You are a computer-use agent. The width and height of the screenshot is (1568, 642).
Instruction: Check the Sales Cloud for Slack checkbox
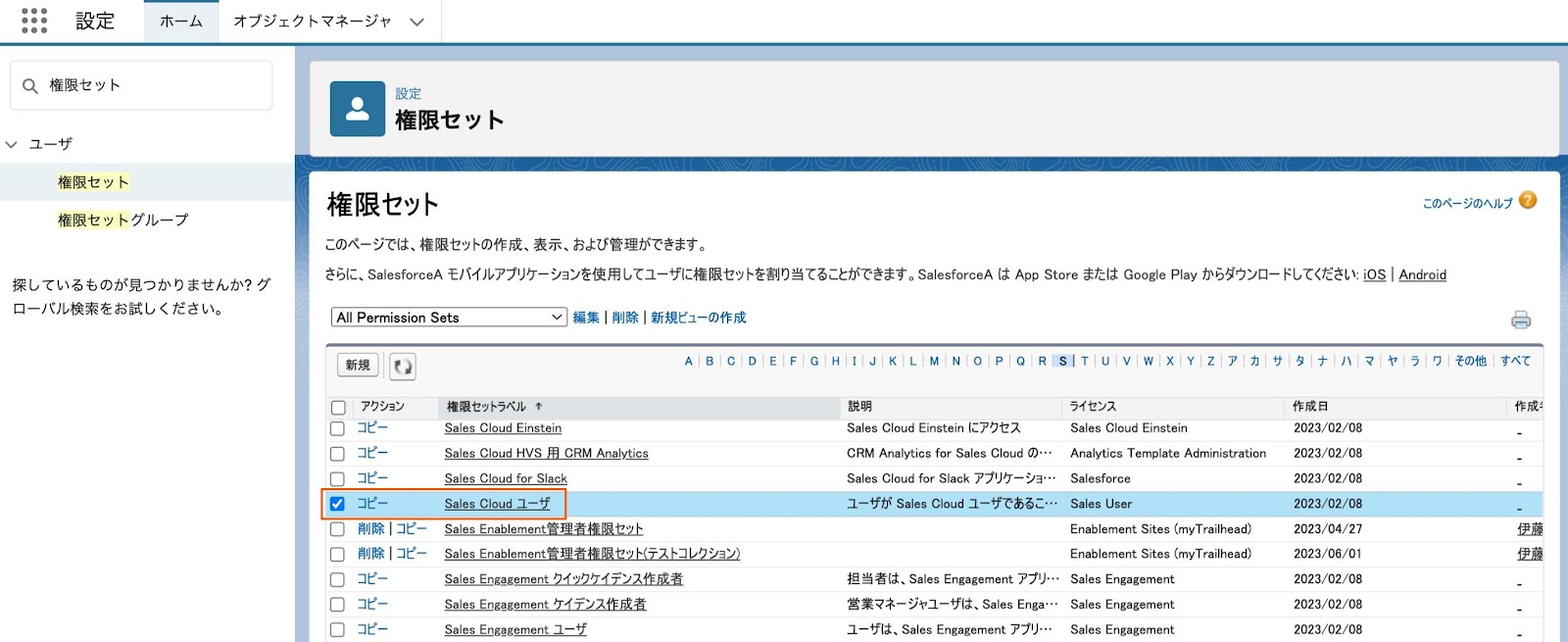click(337, 479)
